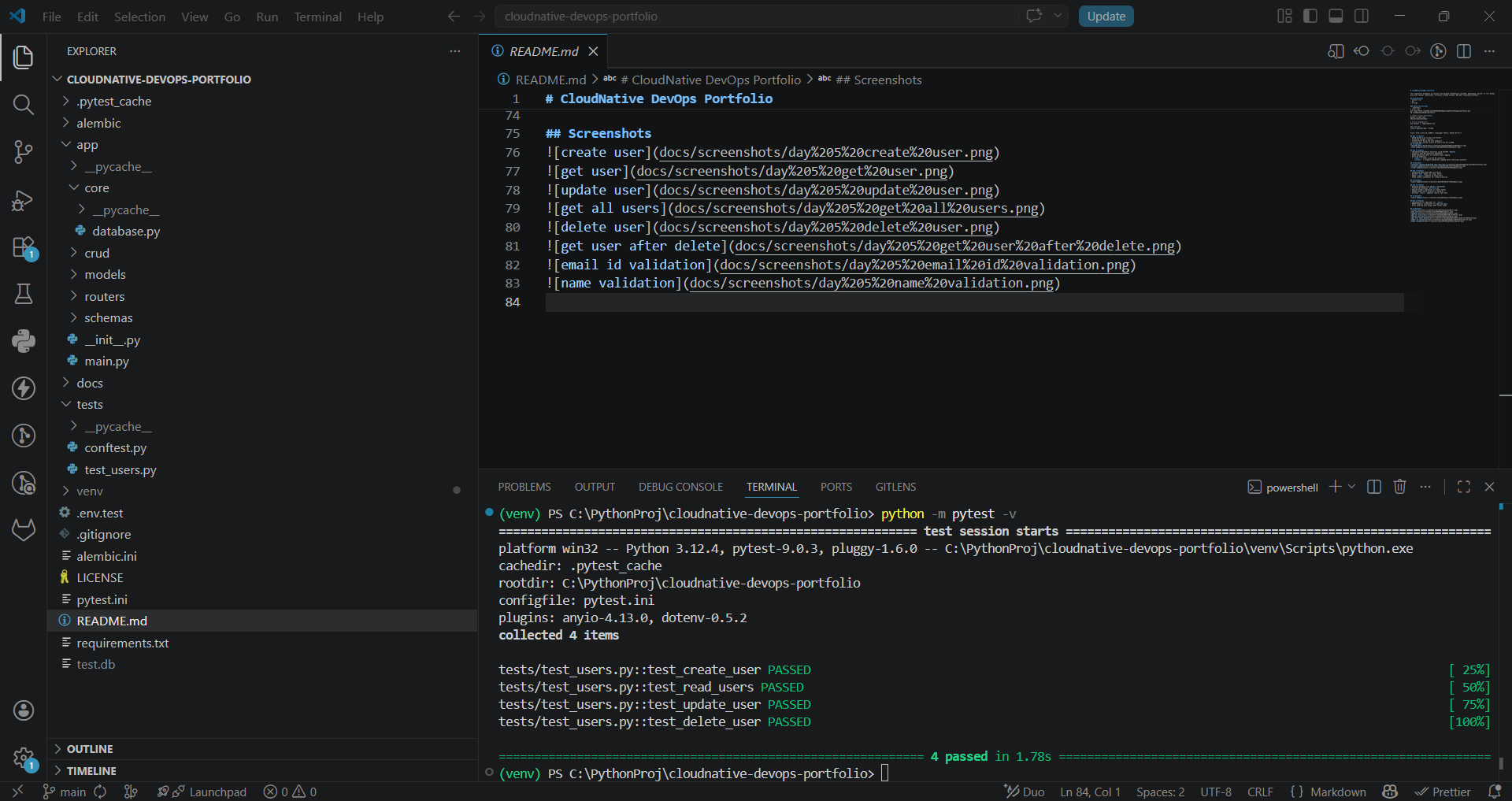Switch to the PROBLEMS tab
Image resolution: width=1512 pixels, height=801 pixels.
click(x=524, y=487)
